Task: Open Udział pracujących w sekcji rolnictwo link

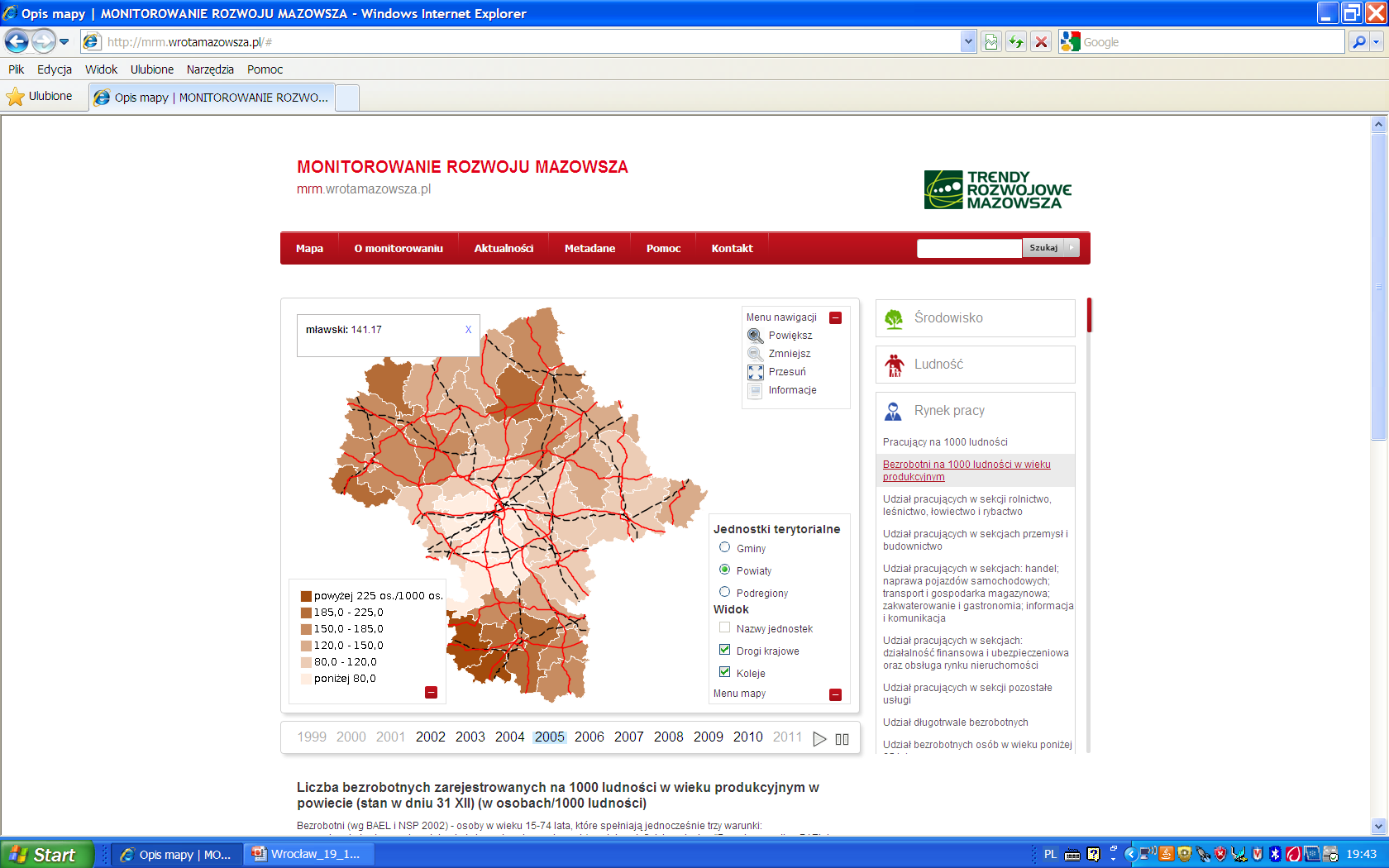Action: [967, 505]
